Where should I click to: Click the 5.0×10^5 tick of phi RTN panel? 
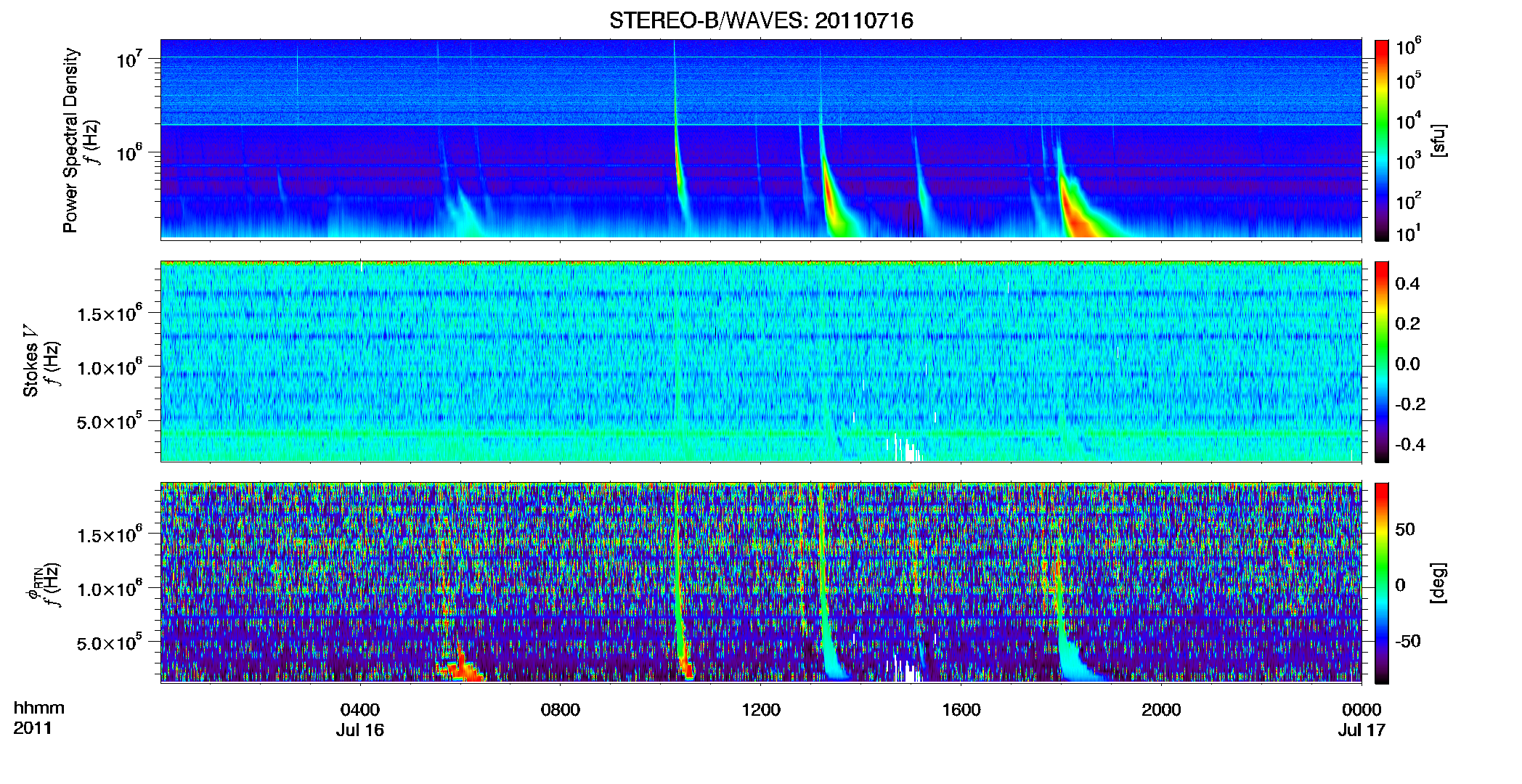[110, 642]
